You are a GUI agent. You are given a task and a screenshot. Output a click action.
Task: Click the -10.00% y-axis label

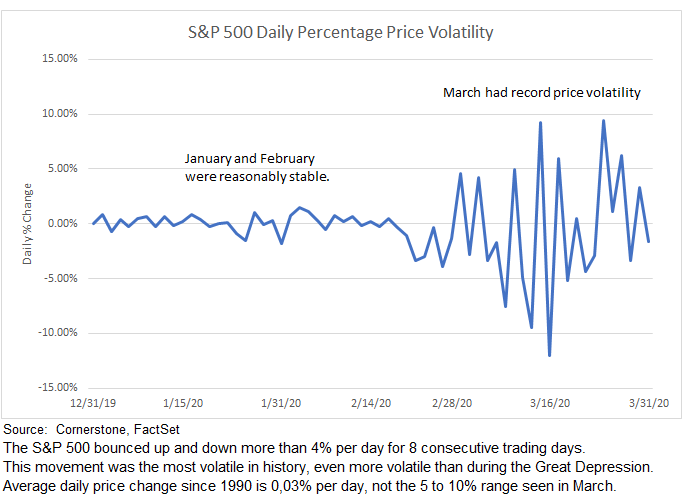(55, 332)
